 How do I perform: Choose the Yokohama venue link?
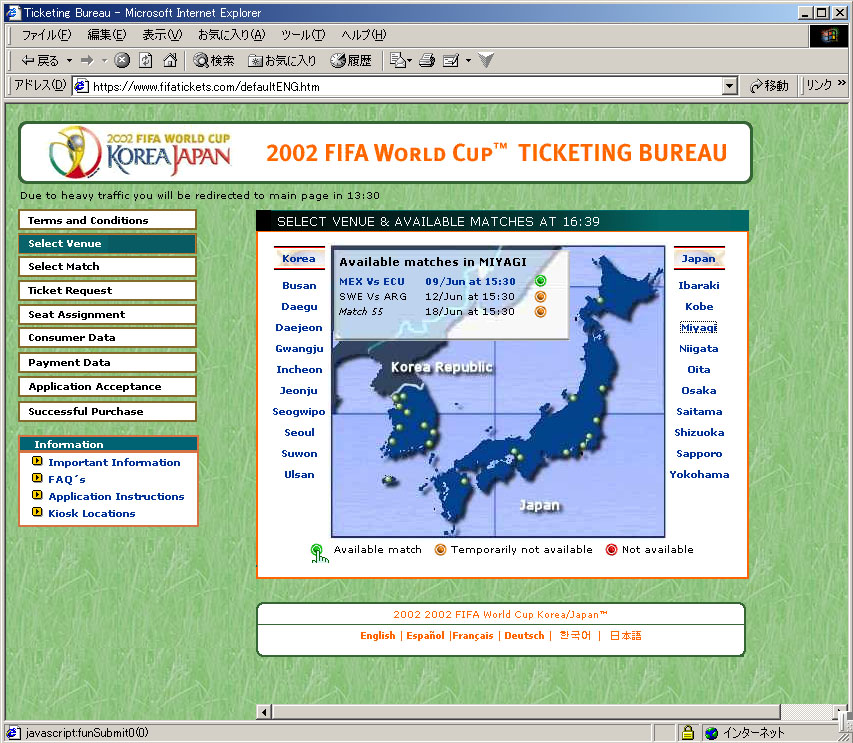699,474
